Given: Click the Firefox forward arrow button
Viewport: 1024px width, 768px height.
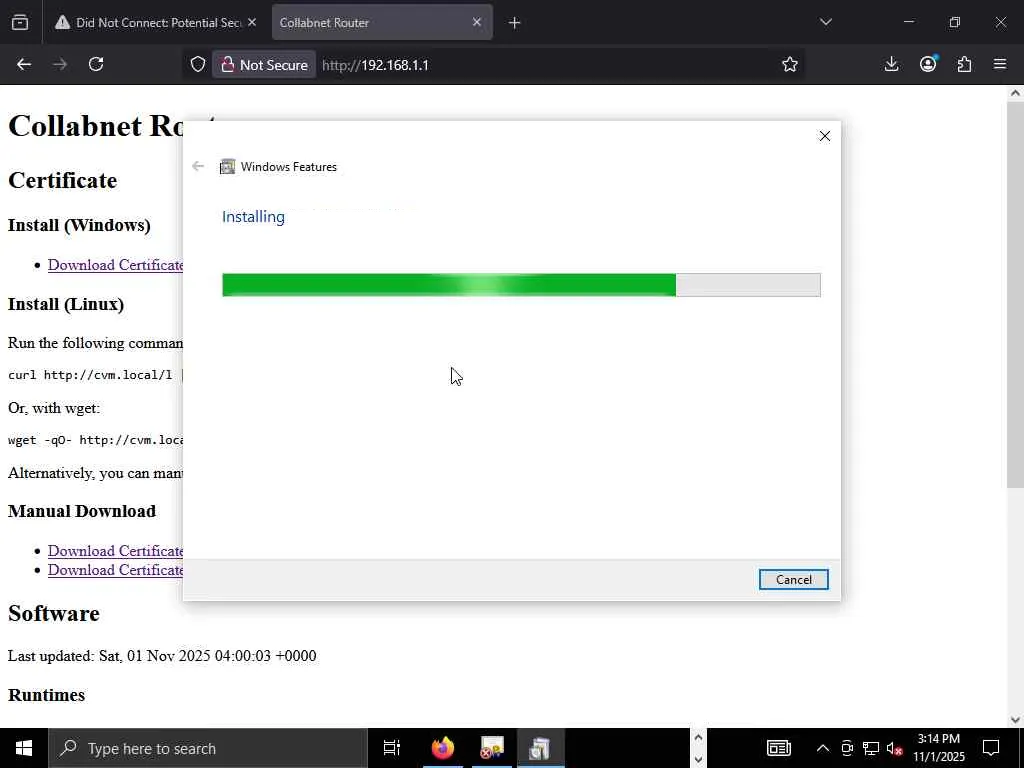Looking at the screenshot, I should (60, 64).
